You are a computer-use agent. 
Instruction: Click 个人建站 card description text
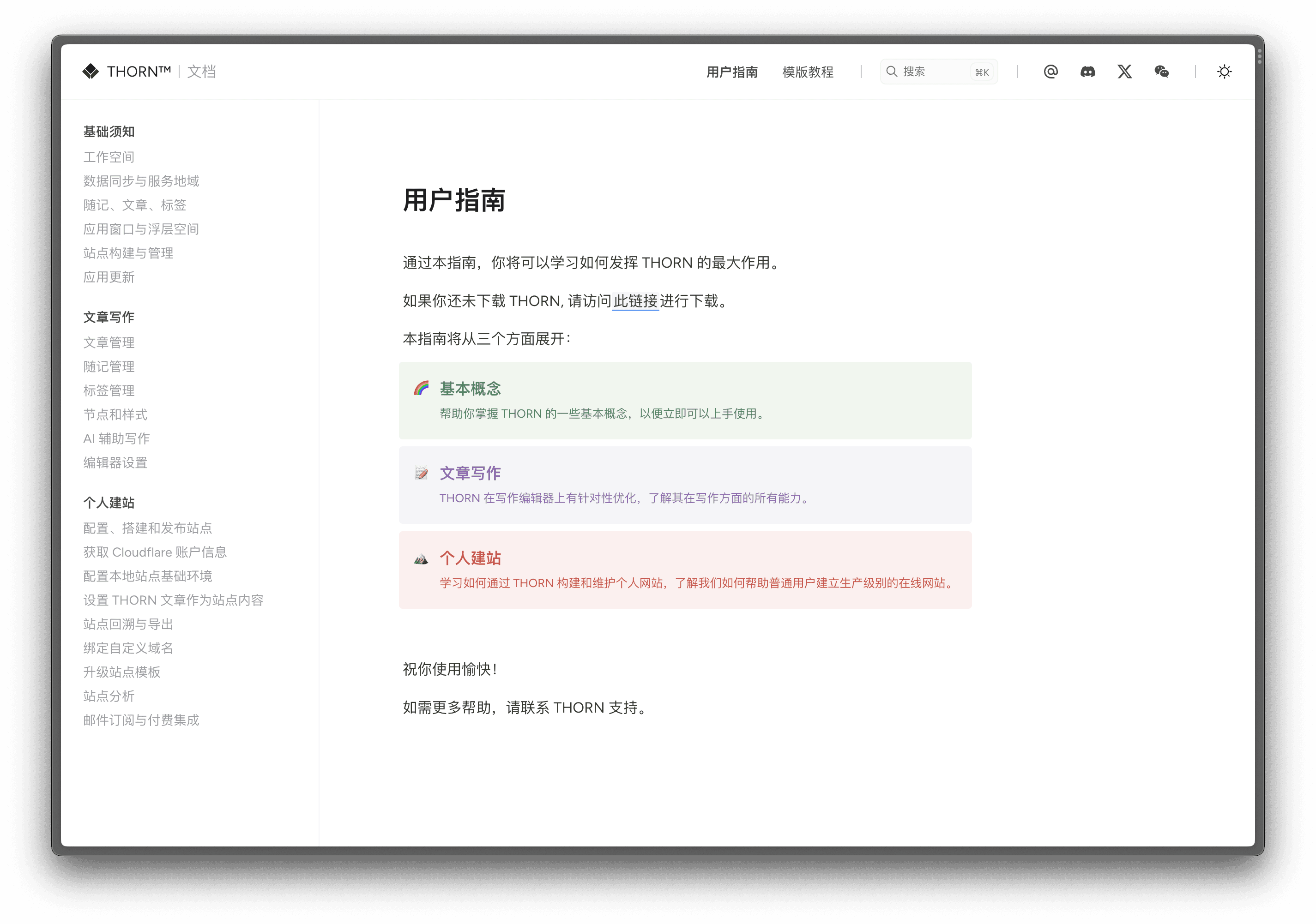(698, 583)
